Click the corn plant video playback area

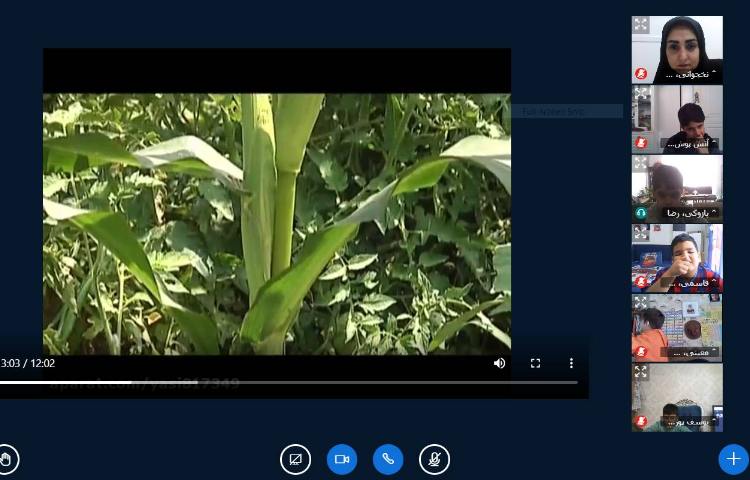click(277, 224)
